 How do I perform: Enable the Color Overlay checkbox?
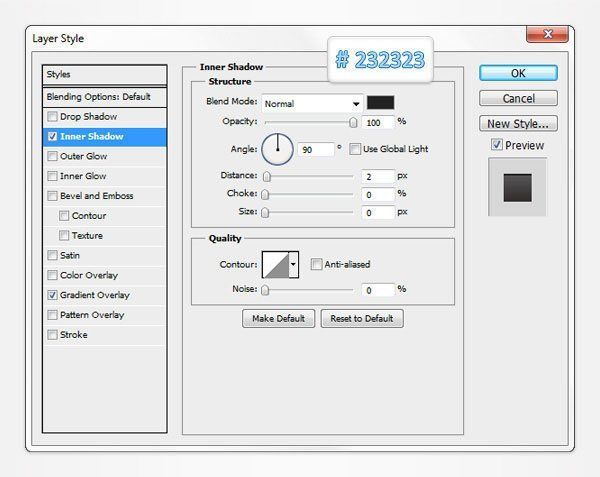(52, 275)
